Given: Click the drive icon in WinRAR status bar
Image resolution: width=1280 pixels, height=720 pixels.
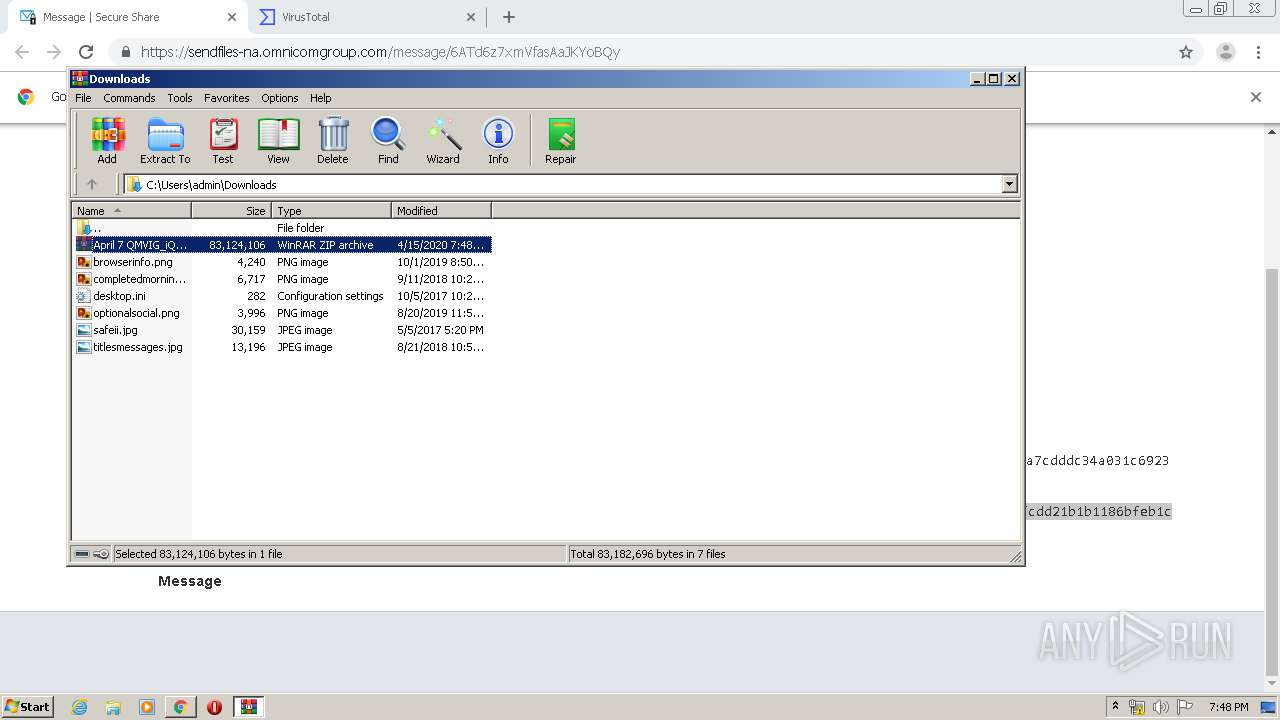Looking at the screenshot, I should tap(83, 554).
